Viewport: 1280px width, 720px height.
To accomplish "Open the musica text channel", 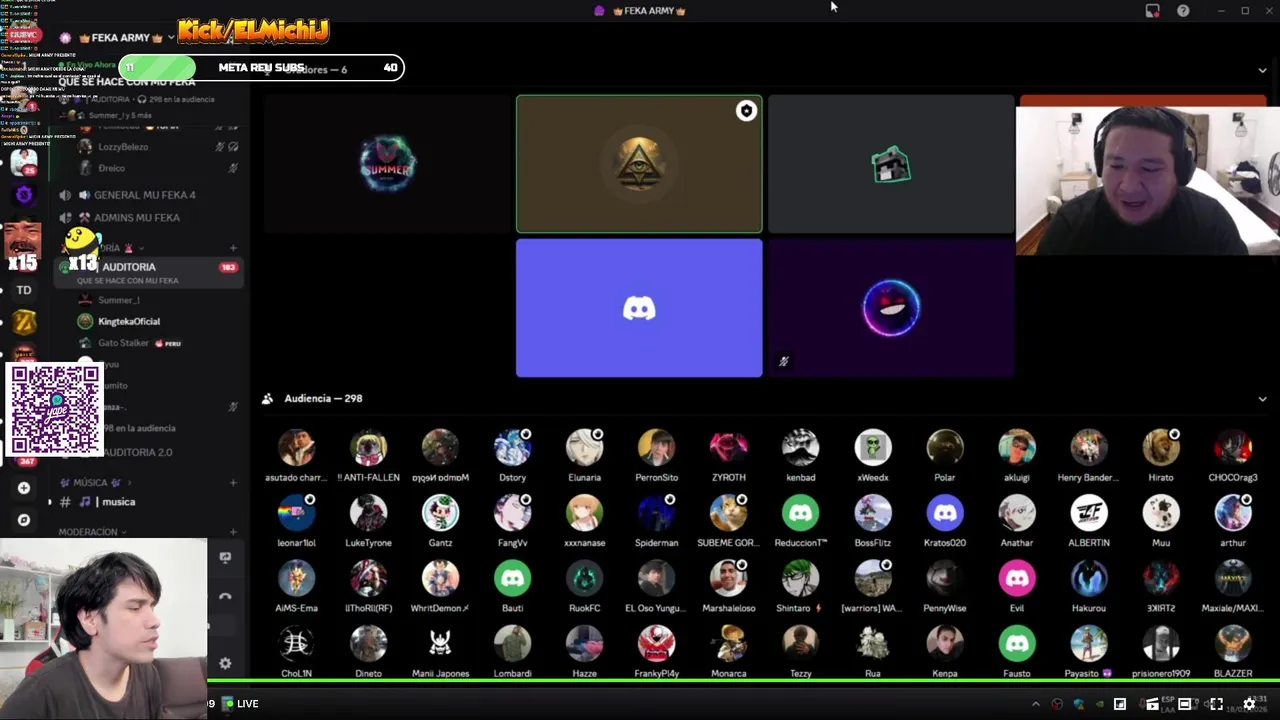I will click(x=118, y=502).
